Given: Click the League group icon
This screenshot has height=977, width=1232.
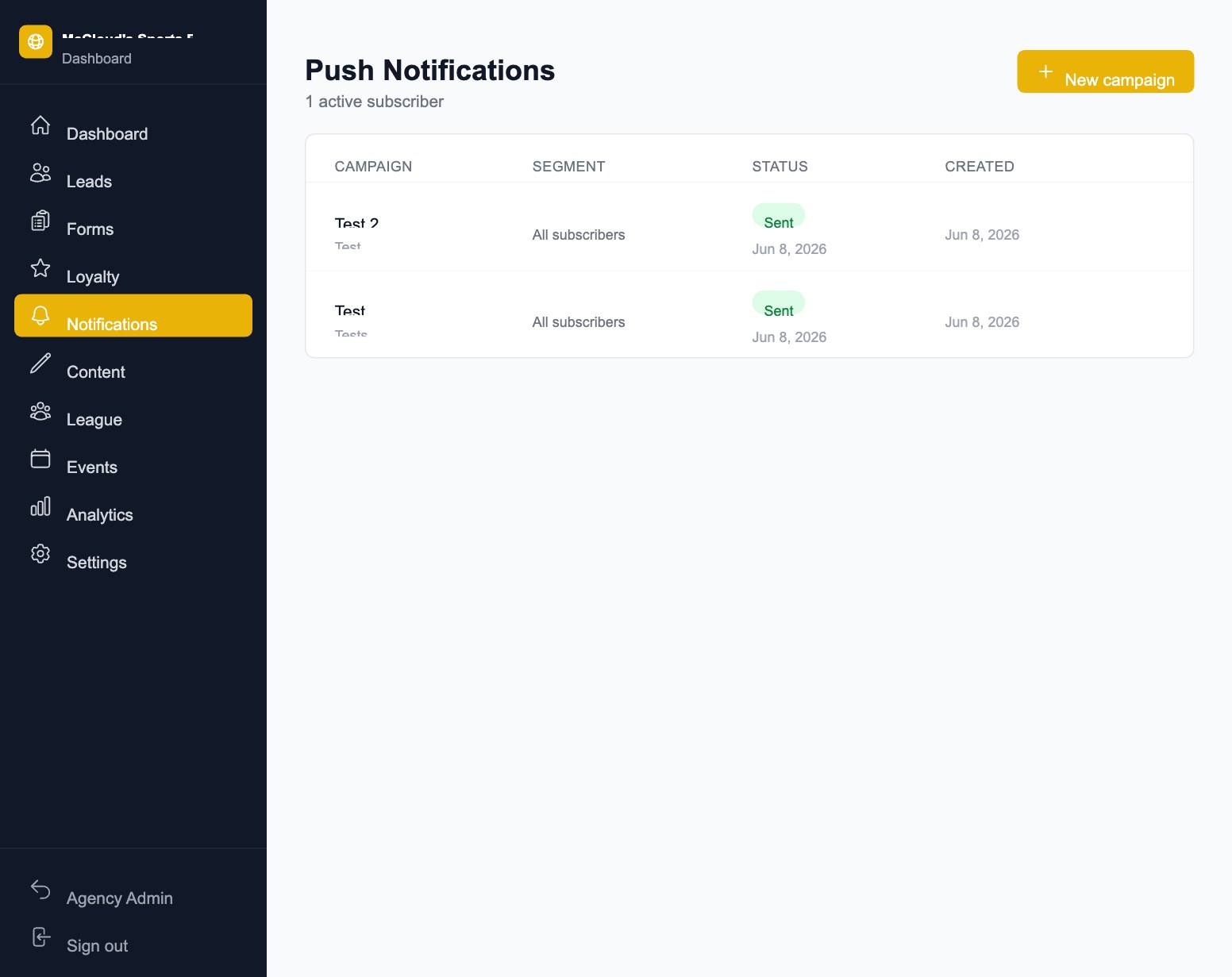Looking at the screenshot, I should tap(40, 411).
